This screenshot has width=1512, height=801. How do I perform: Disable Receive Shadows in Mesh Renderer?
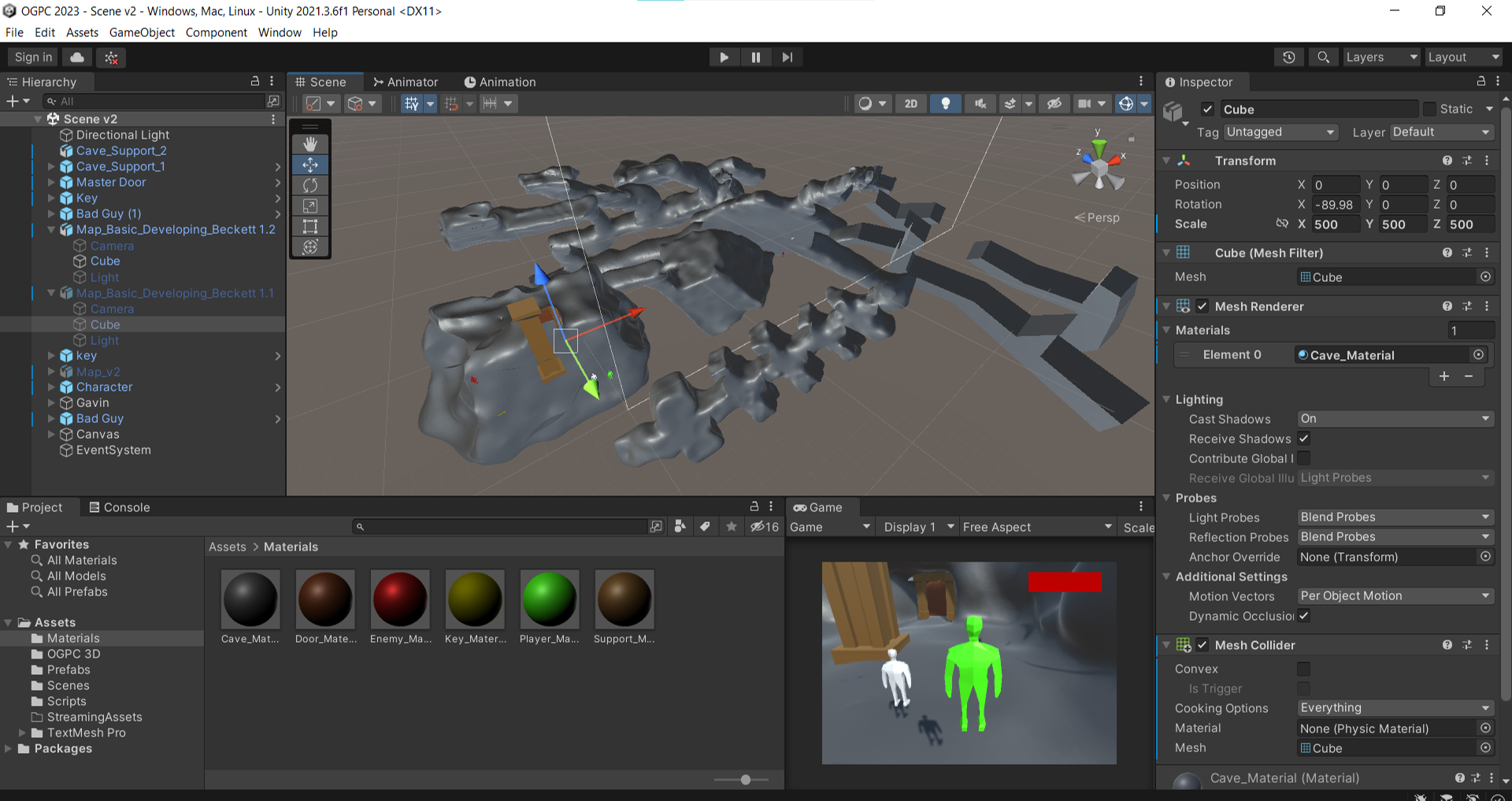click(1303, 439)
